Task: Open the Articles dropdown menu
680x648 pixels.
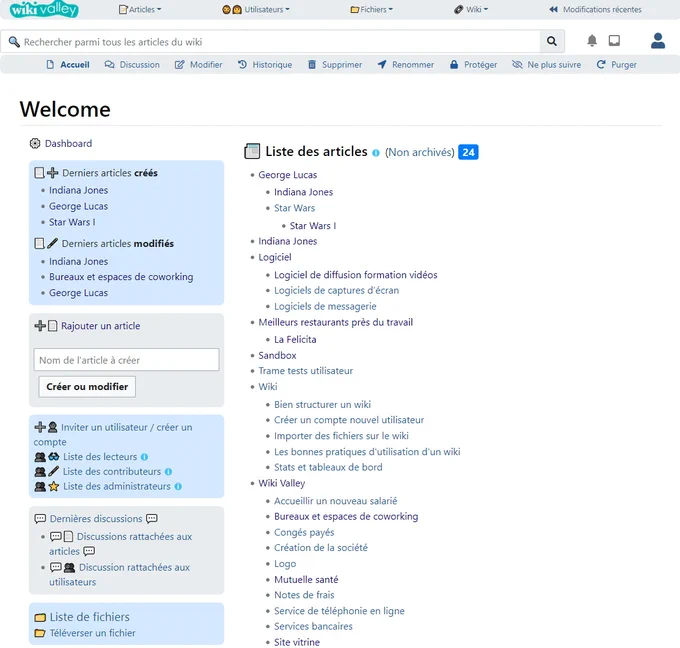Action: (x=140, y=9)
